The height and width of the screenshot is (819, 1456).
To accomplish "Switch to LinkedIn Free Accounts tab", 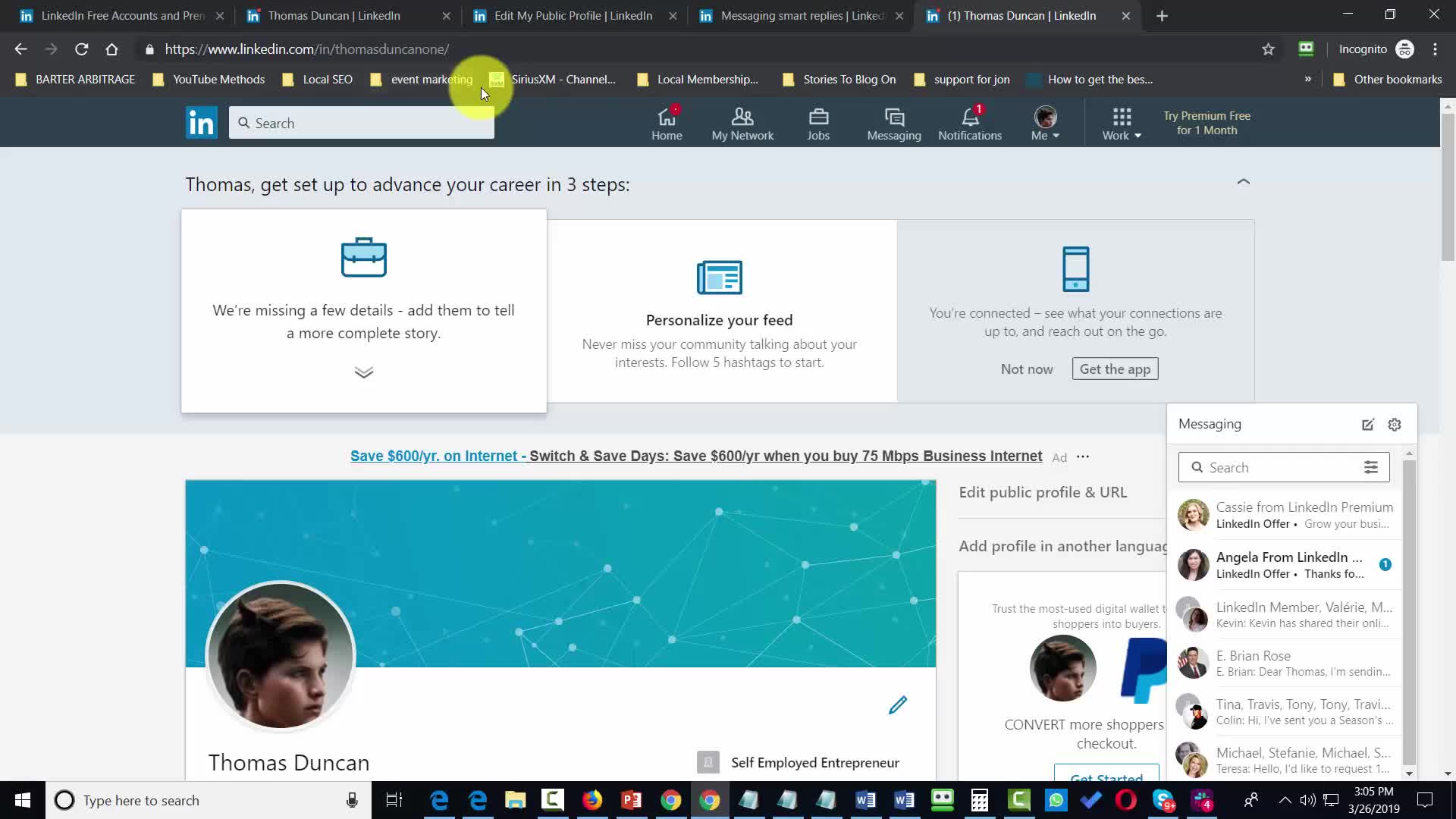I will [121, 15].
